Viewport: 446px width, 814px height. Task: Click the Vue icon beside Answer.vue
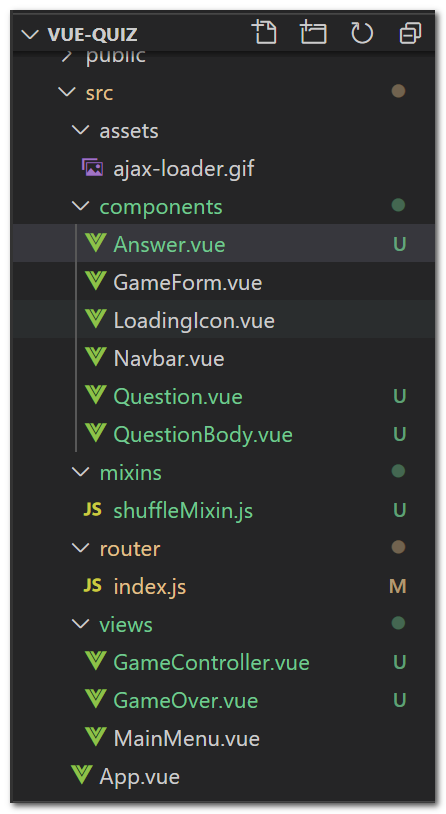tap(96, 243)
